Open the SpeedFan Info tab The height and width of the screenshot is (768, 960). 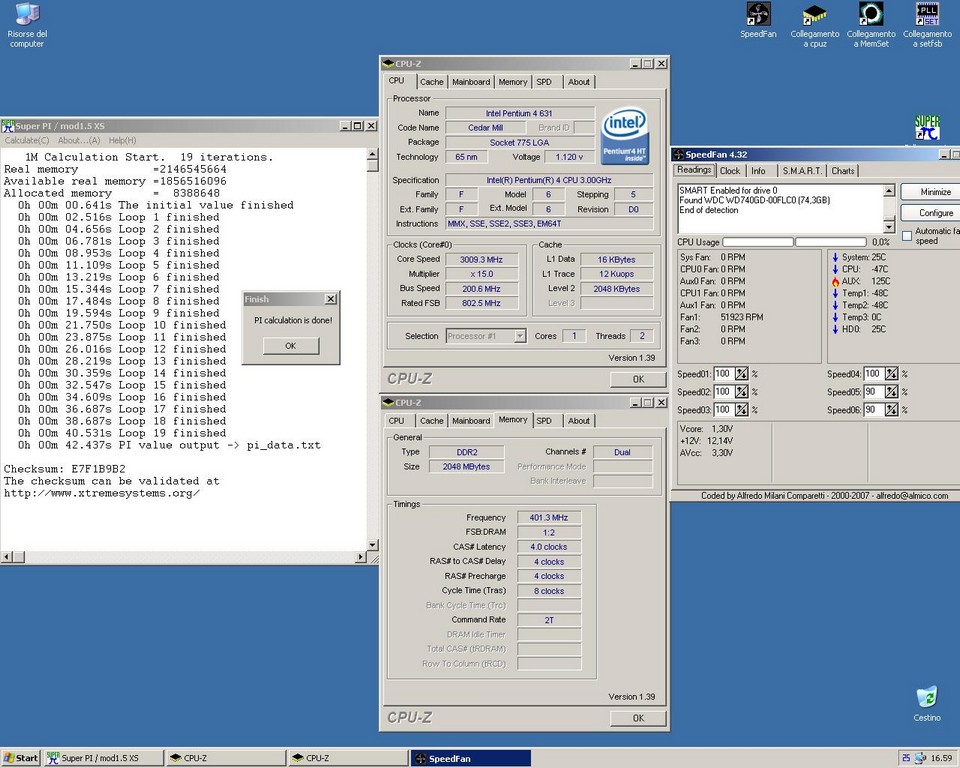point(758,171)
